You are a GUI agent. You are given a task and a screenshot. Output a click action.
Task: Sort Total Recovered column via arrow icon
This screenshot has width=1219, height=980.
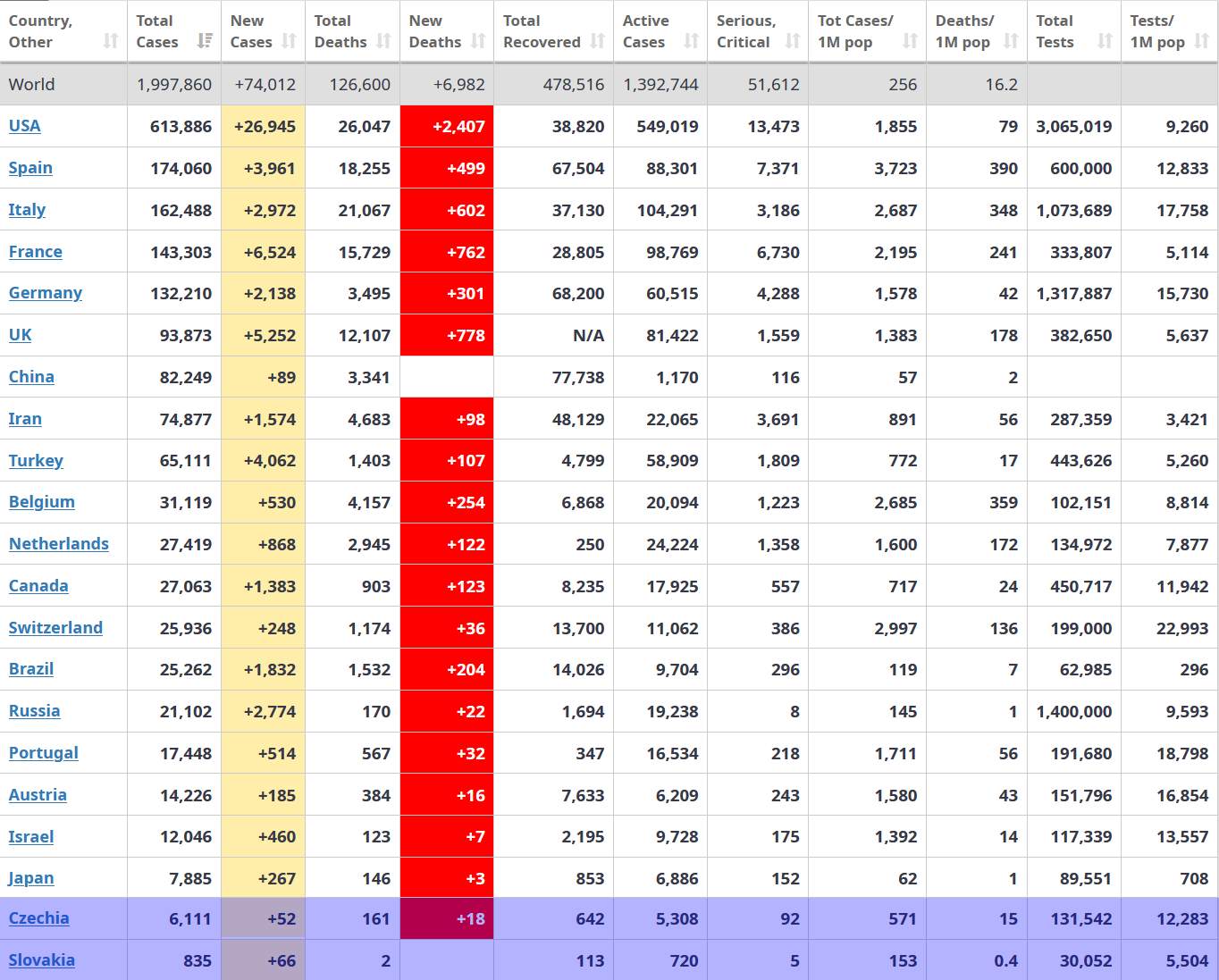click(598, 41)
